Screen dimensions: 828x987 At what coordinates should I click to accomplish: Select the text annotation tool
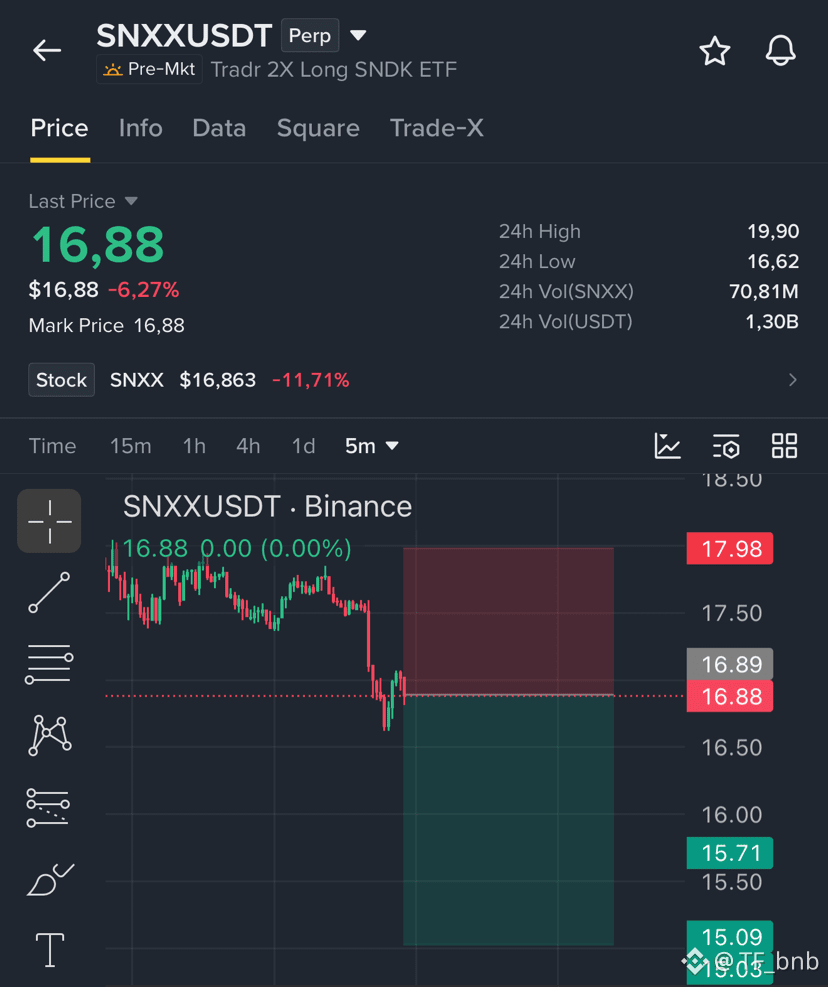point(50,950)
